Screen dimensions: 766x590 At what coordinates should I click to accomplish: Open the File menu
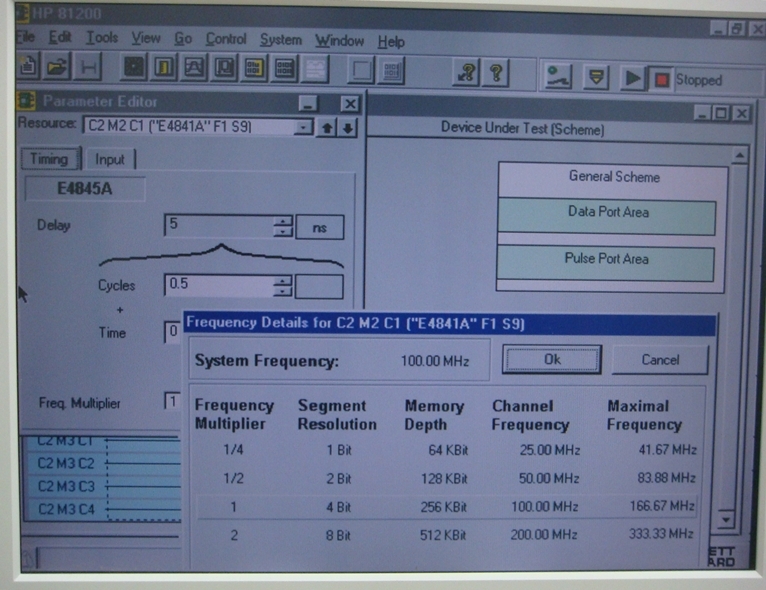tap(25, 37)
